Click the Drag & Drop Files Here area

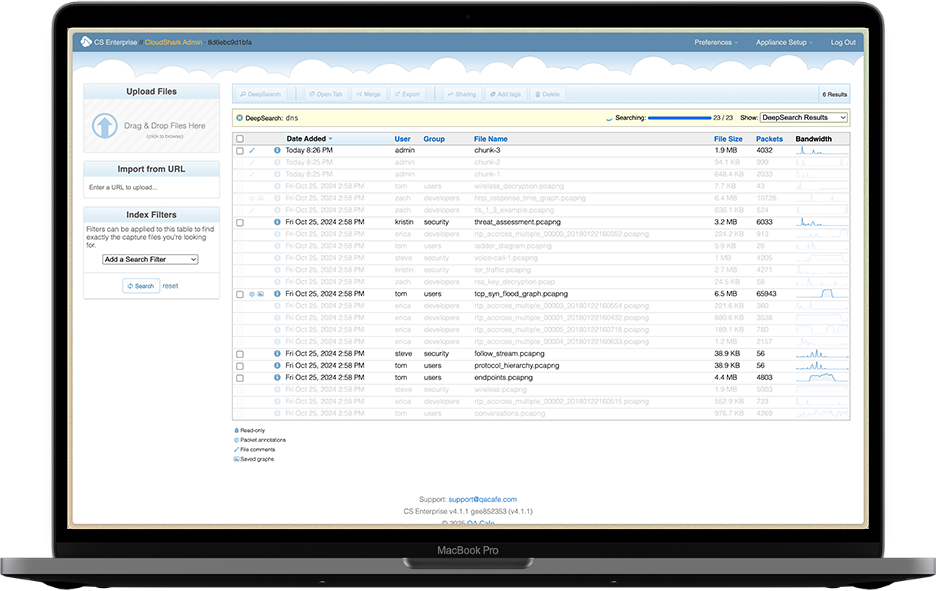(x=152, y=126)
